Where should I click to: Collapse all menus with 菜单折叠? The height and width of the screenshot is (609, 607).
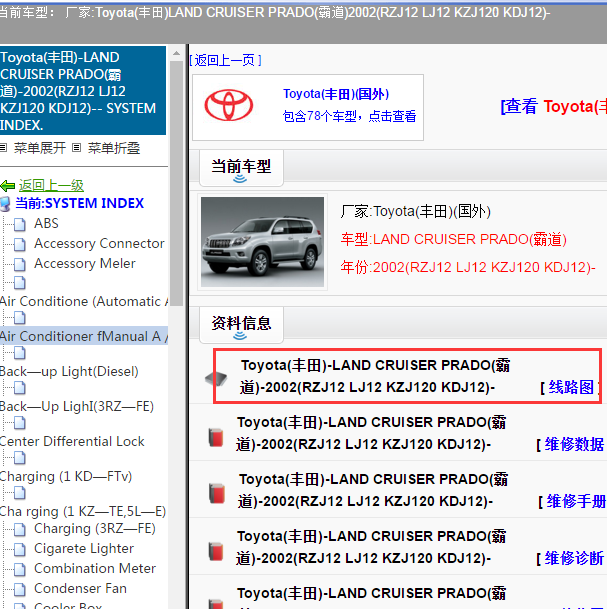(114, 148)
